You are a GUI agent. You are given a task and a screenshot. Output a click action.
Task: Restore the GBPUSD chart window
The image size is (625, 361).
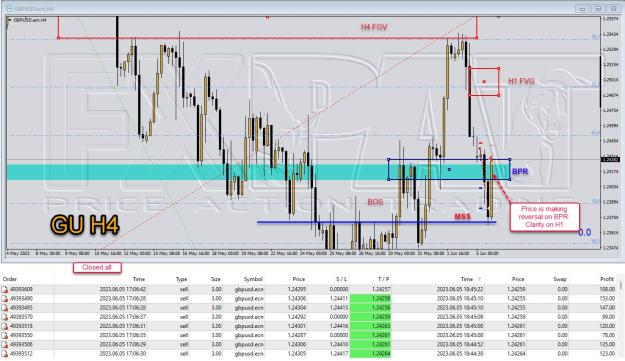tap(597, 8)
